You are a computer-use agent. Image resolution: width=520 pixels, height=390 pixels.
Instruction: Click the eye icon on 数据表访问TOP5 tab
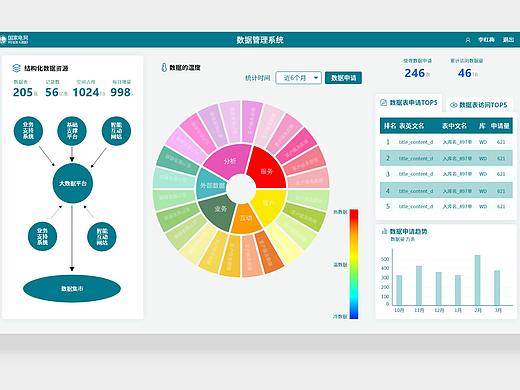(453, 105)
